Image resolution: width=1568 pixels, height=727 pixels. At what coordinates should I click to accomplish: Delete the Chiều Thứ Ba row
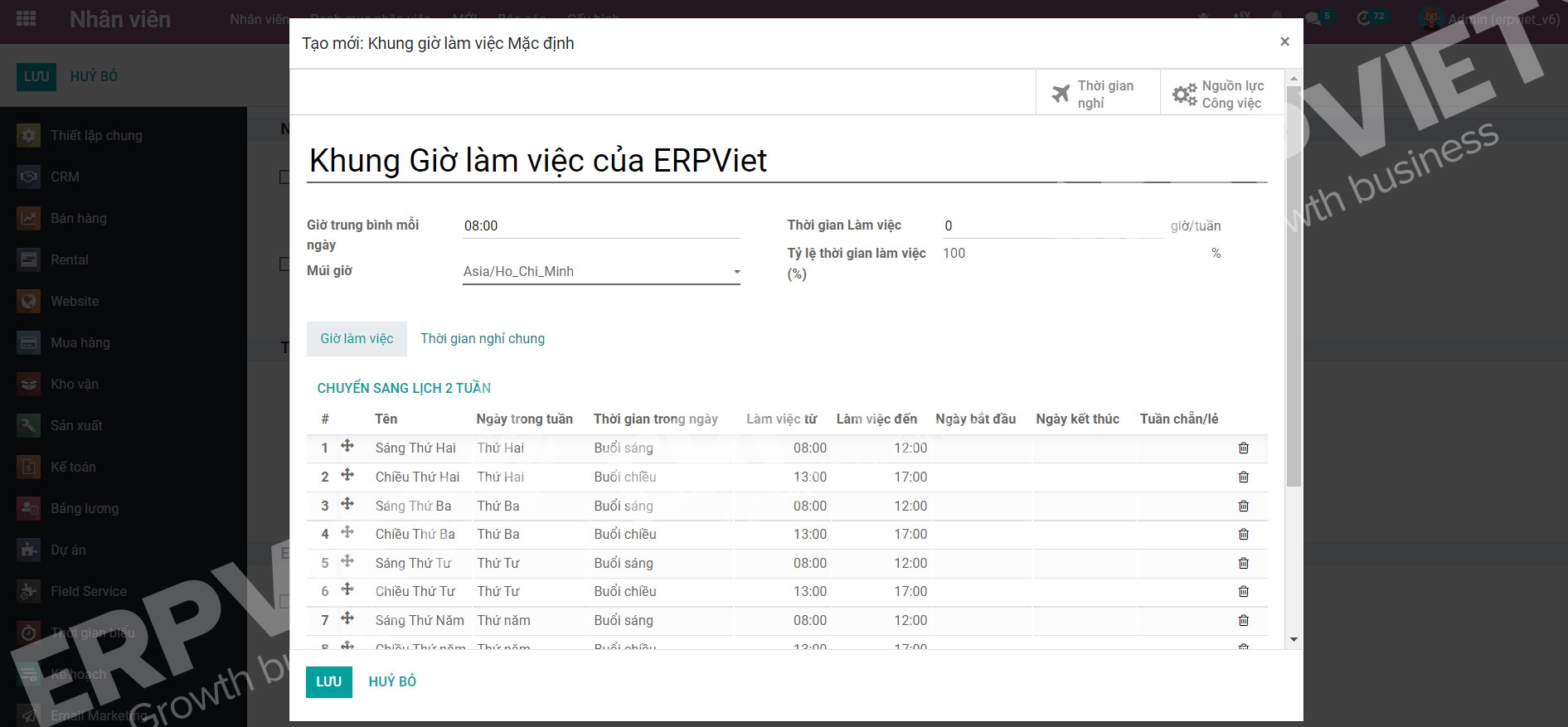coord(1243,534)
